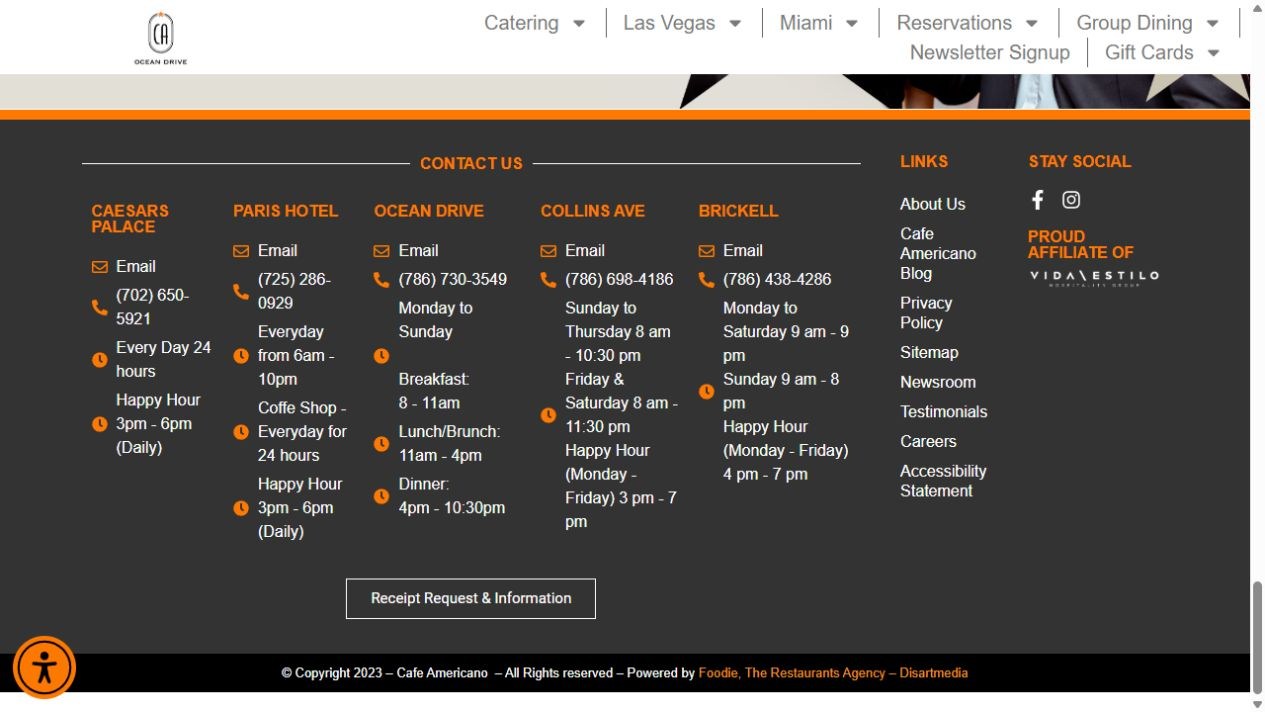Viewport: 1265px width, 712px height.
Task: Click the OCEAN DRIVE location heading
Action: (x=429, y=211)
